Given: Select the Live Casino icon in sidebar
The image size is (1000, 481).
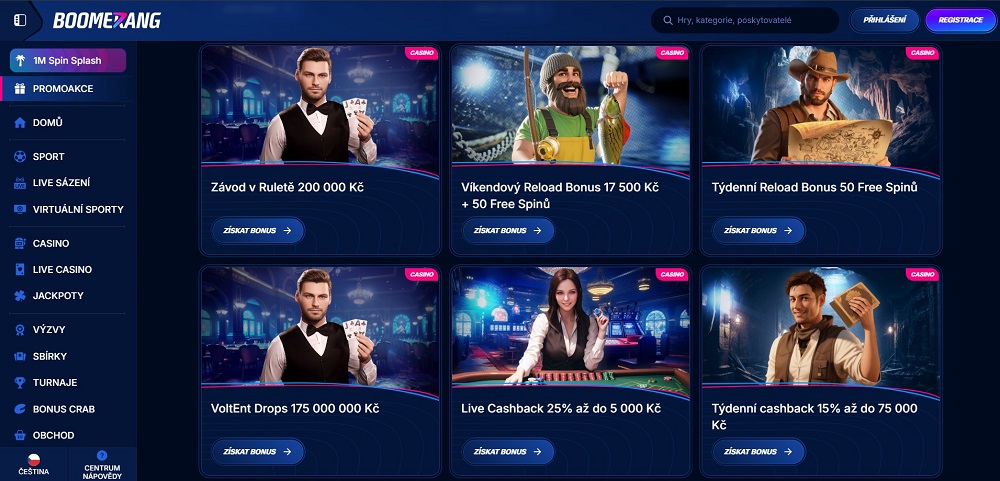Looking at the screenshot, I should (20, 269).
